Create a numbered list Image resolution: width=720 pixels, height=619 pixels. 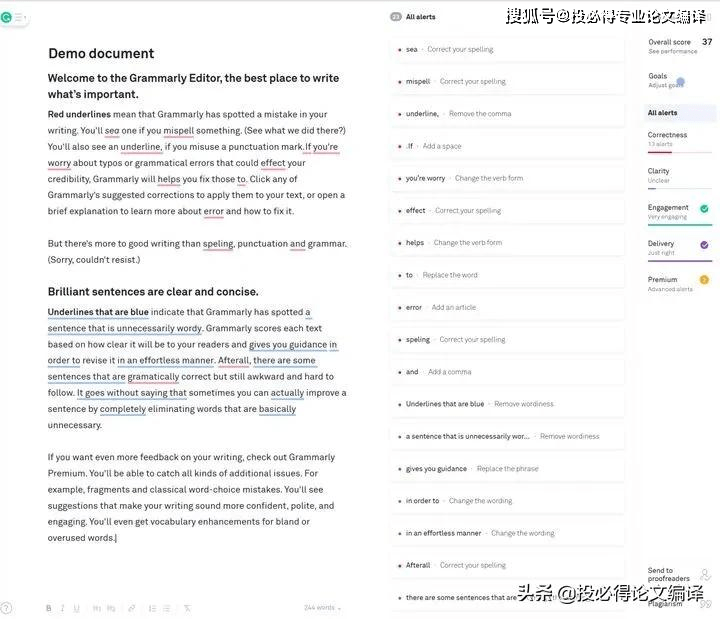pyautogui.click(x=152, y=608)
